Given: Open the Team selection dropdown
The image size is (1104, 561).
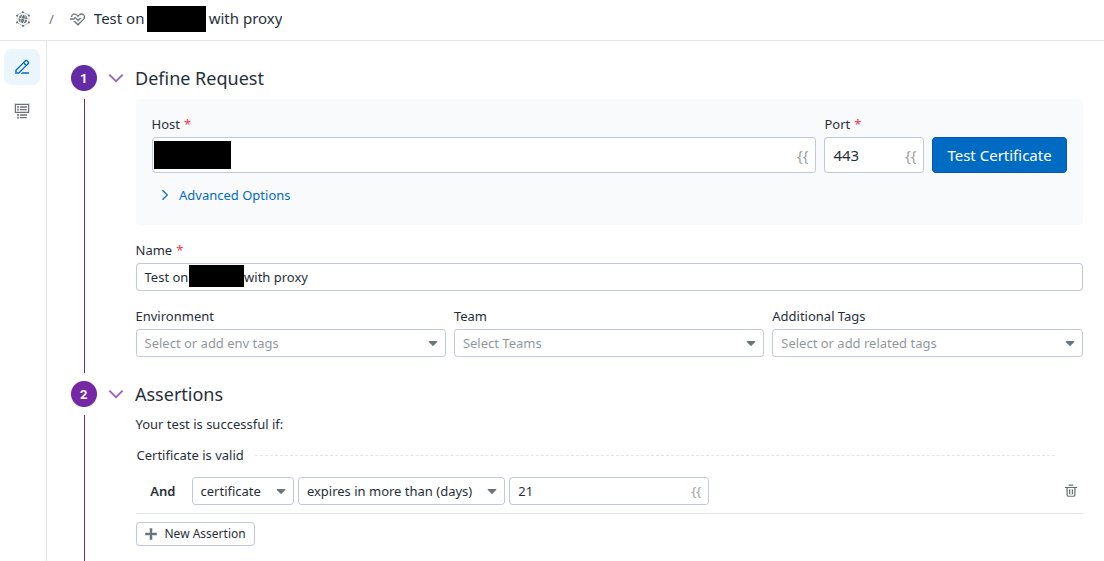Looking at the screenshot, I should point(608,343).
